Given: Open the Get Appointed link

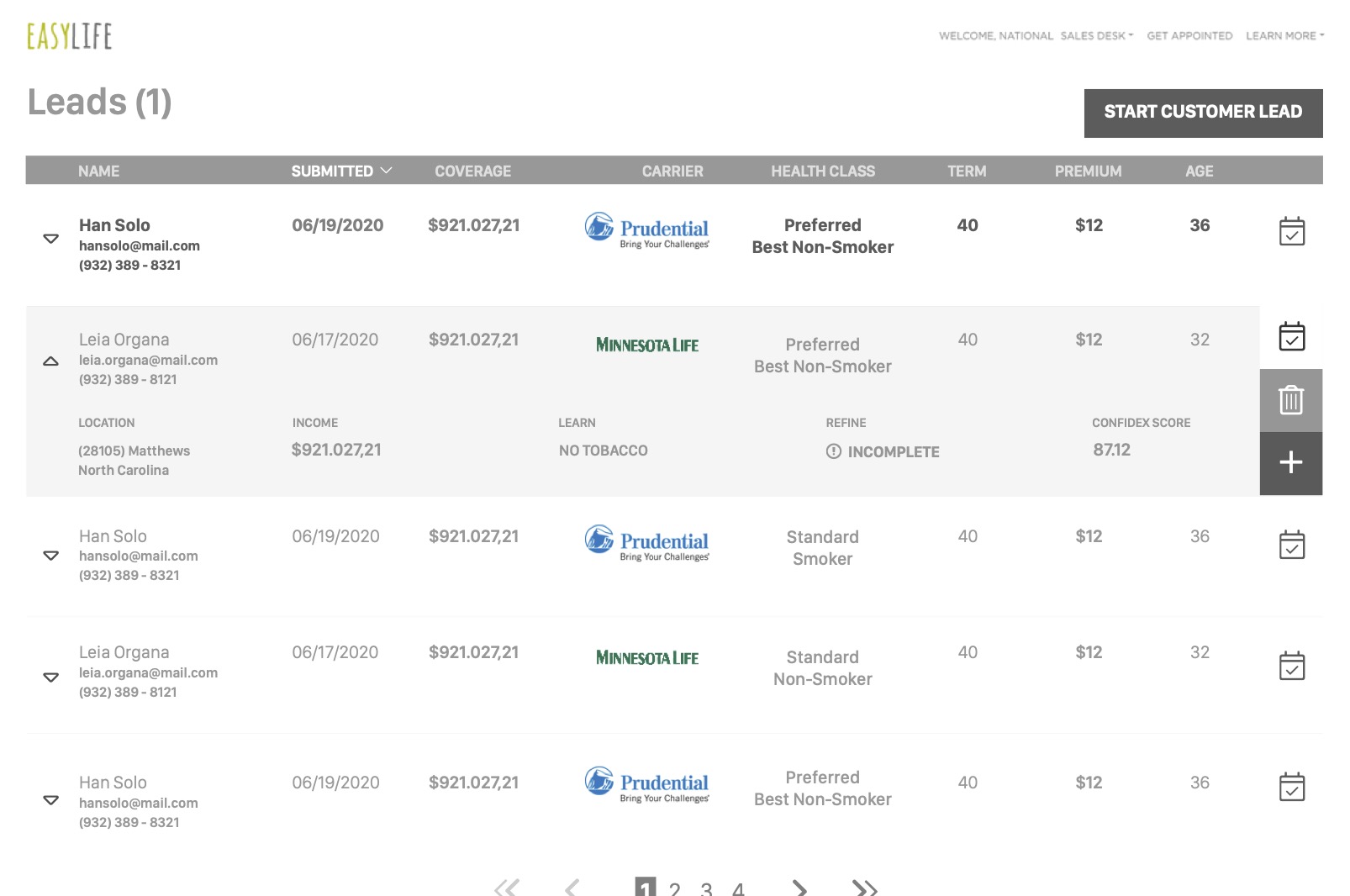Looking at the screenshot, I should [1189, 36].
